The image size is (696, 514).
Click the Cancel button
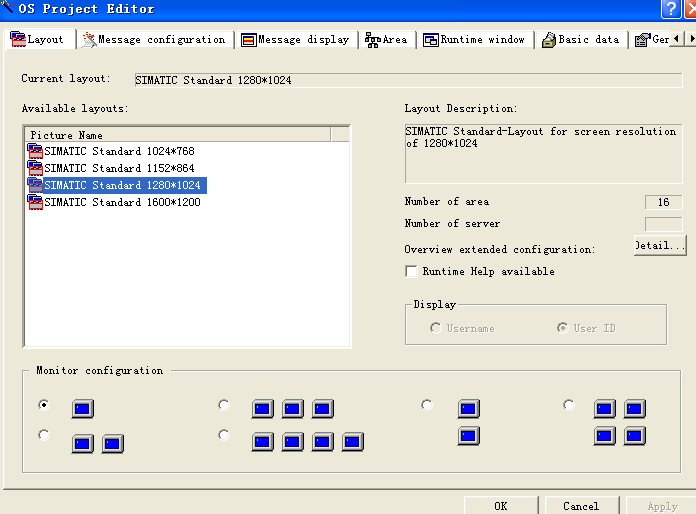(581, 506)
